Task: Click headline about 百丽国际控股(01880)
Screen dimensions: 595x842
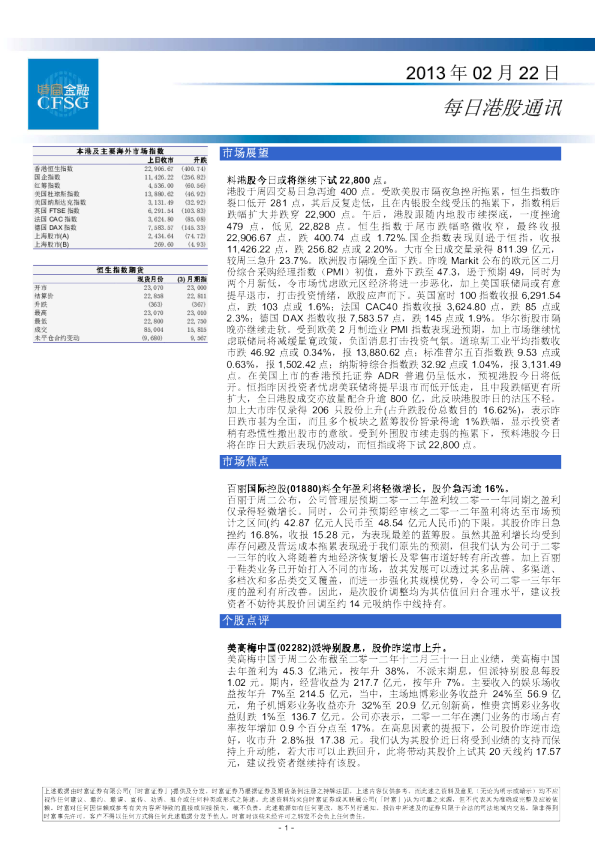Action: pos(368,489)
